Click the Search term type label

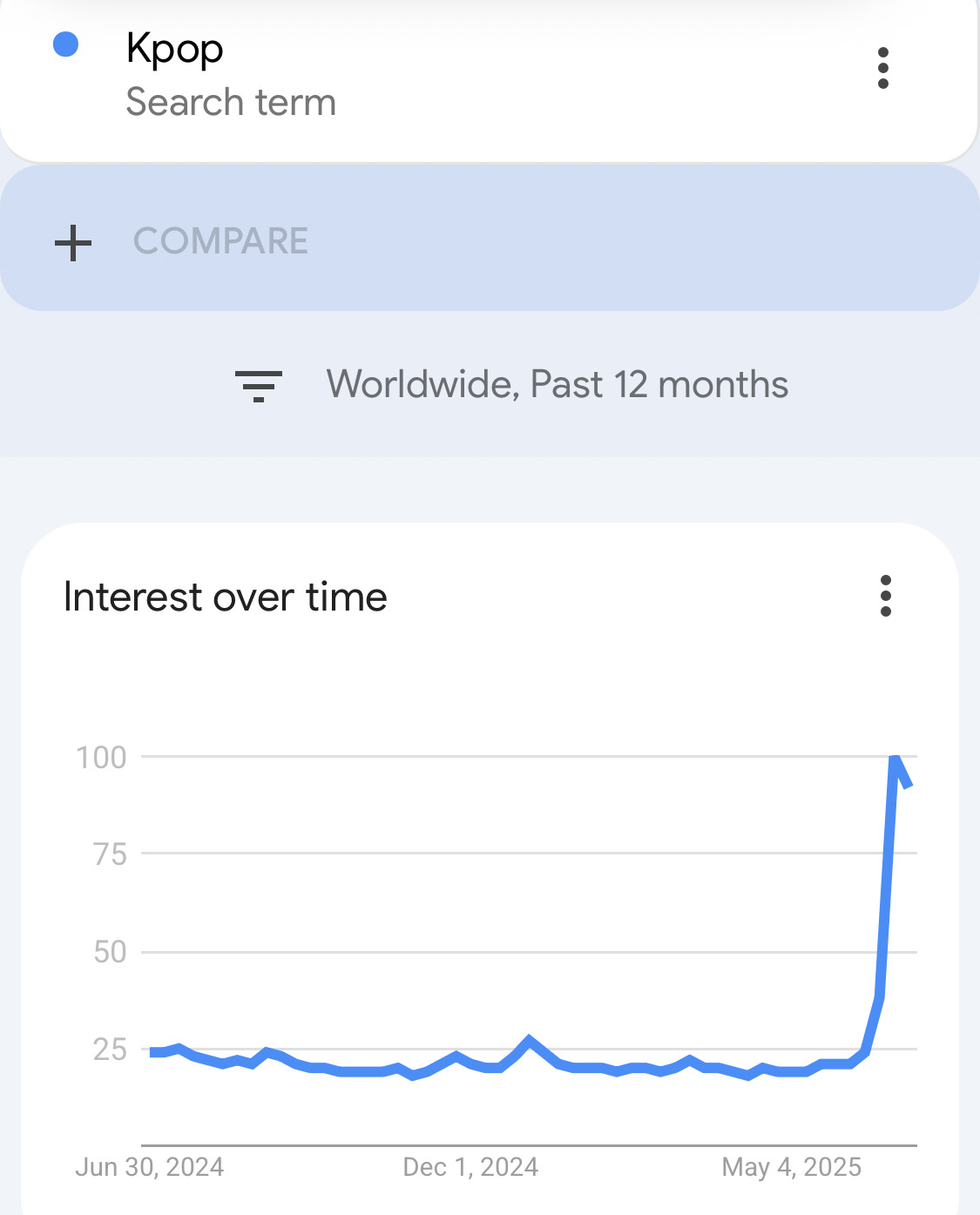(231, 102)
